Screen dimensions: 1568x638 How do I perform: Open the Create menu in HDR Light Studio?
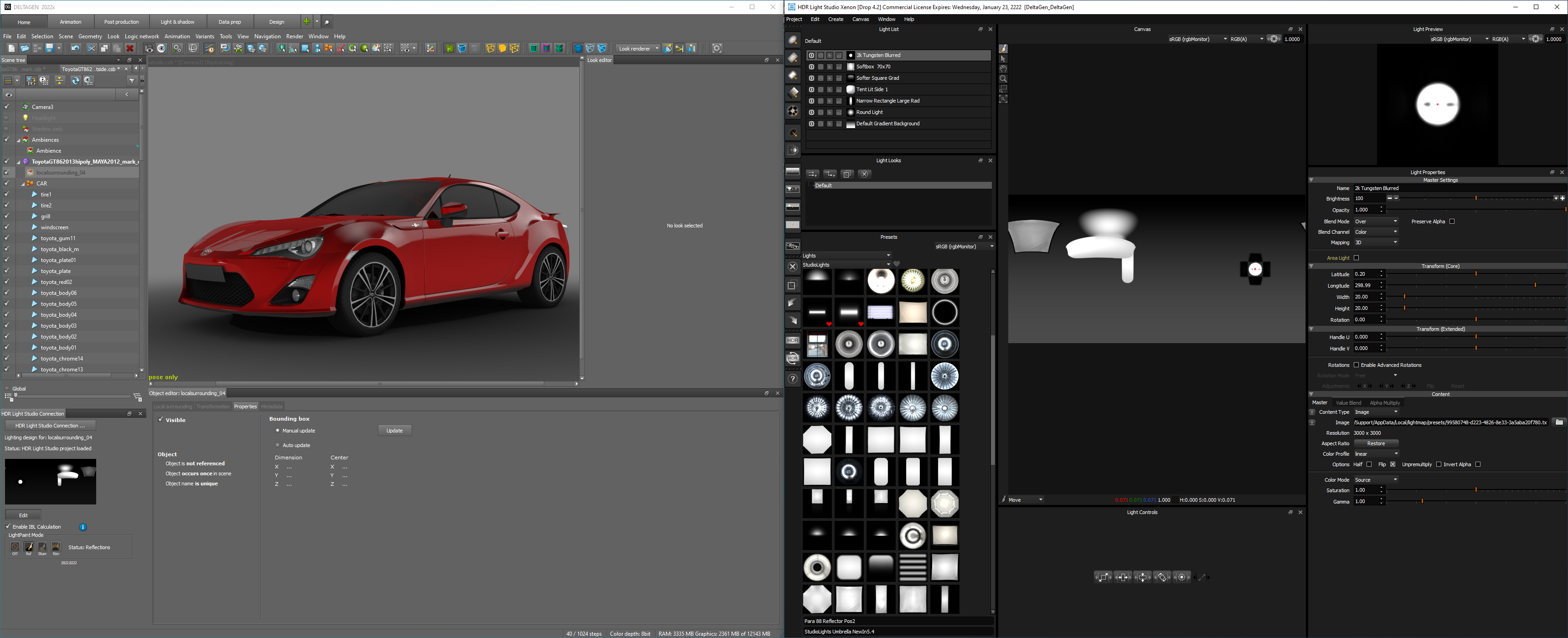[836, 20]
